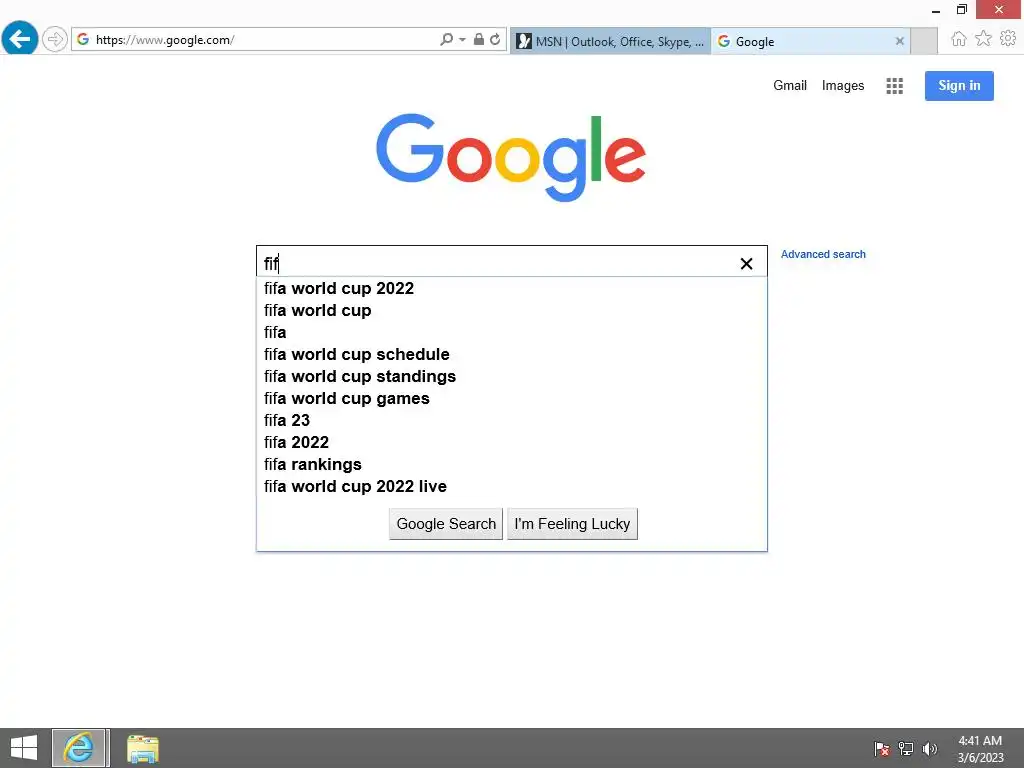
Task: Open the Images link
Action: (842, 86)
